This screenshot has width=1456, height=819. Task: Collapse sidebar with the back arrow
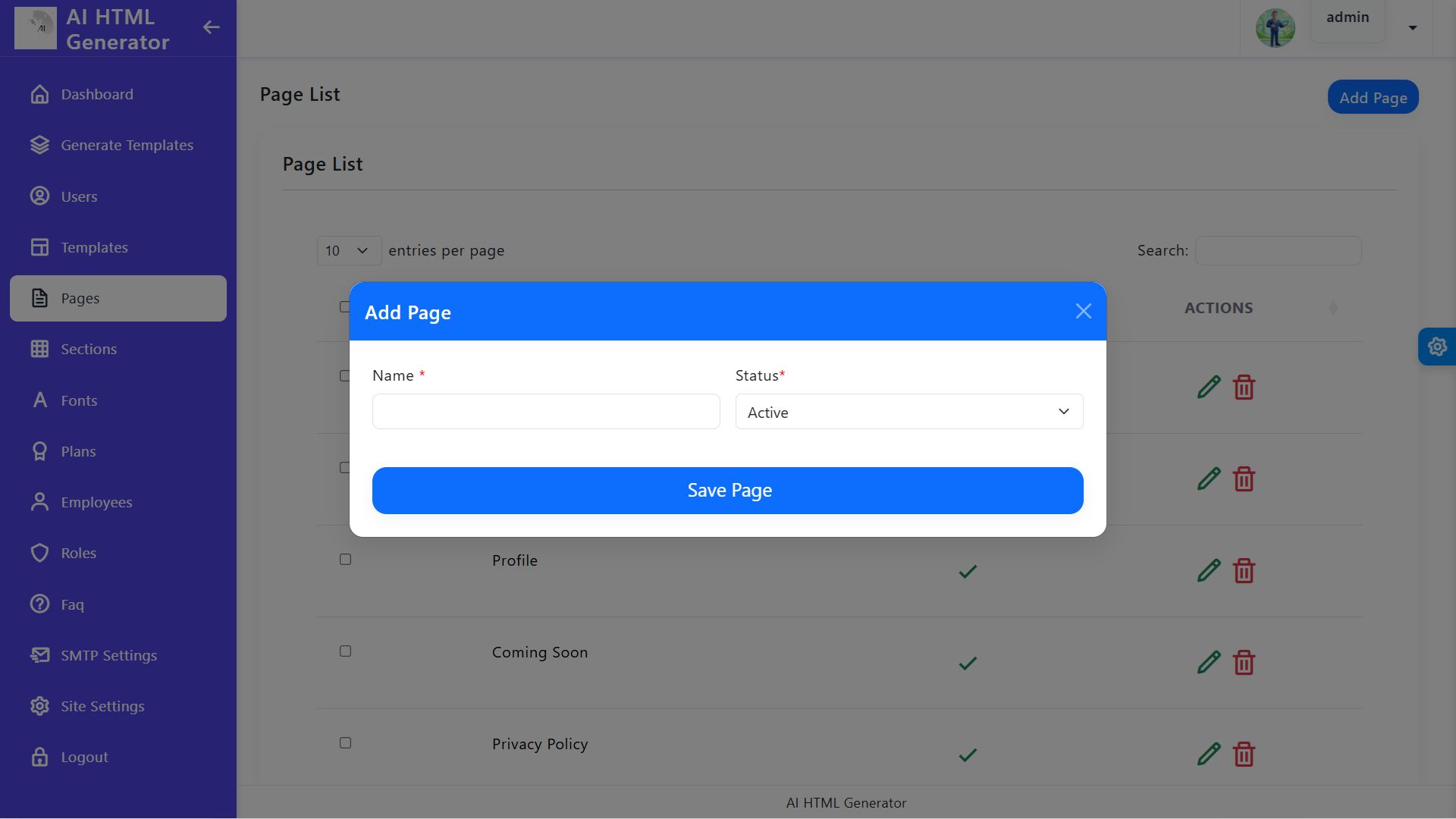pos(211,27)
